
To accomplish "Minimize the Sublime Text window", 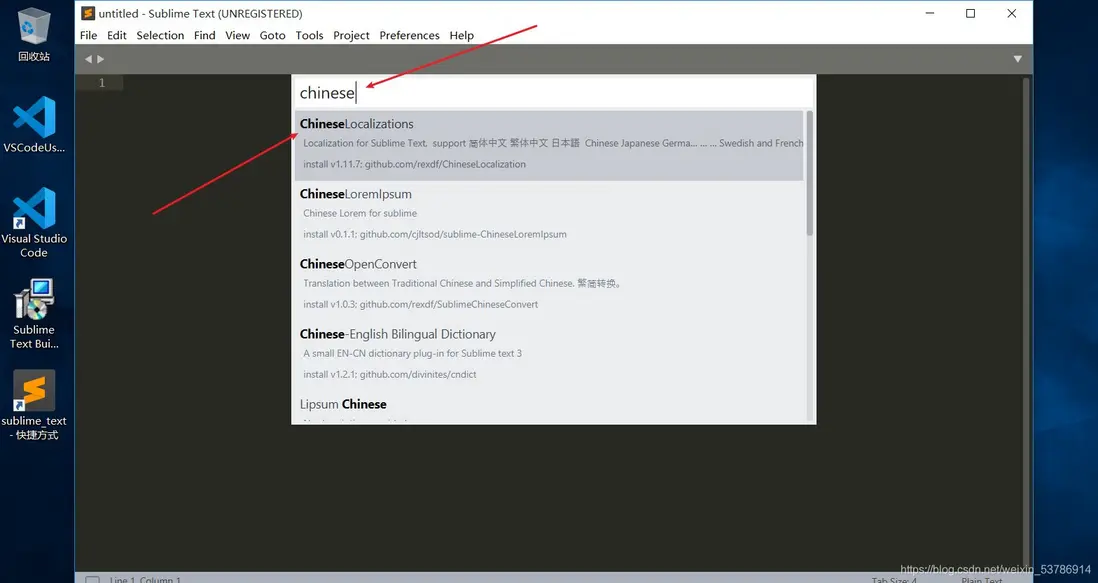I will pyautogui.click(x=930, y=13).
